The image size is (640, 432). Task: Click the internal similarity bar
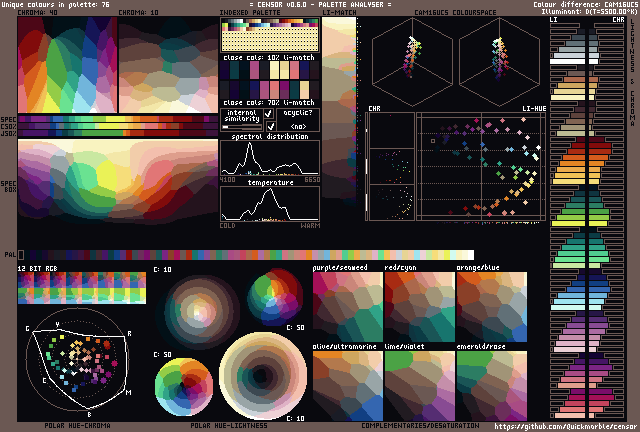[x=242, y=127]
